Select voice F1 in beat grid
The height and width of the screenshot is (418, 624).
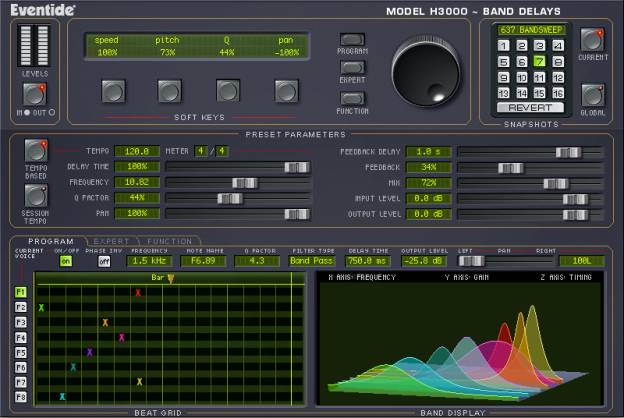[21, 292]
